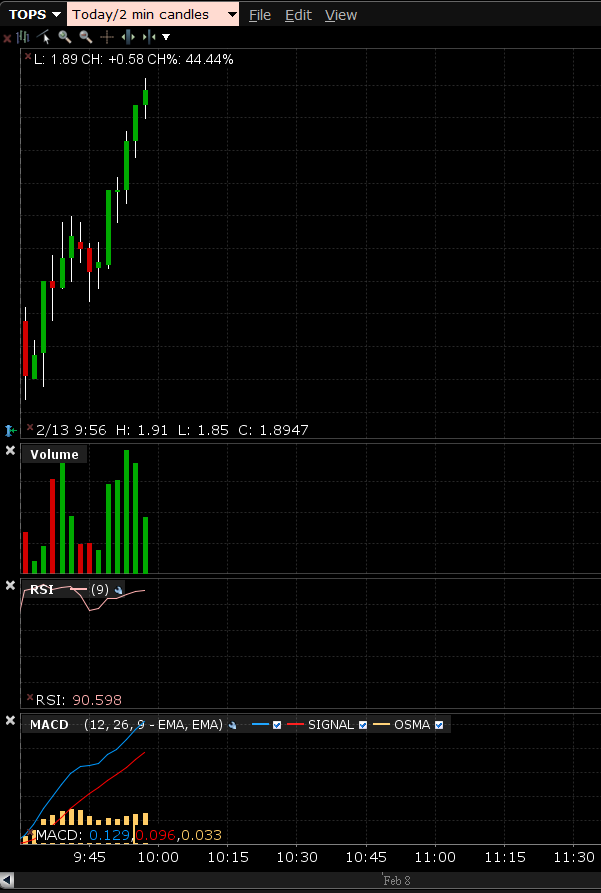Click the pink RSI line color sample
This screenshot has width=601, height=893.
click(x=78, y=589)
